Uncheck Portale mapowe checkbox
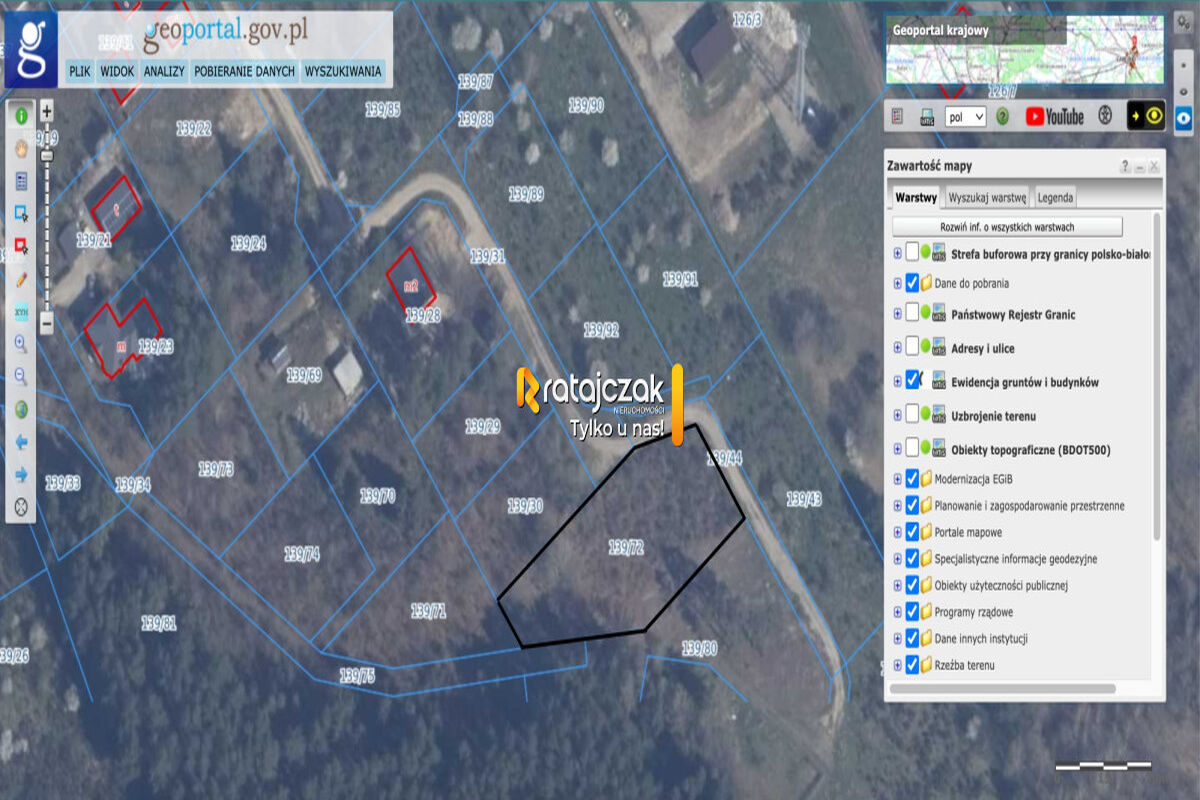This screenshot has width=1200, height=800. 912,532
